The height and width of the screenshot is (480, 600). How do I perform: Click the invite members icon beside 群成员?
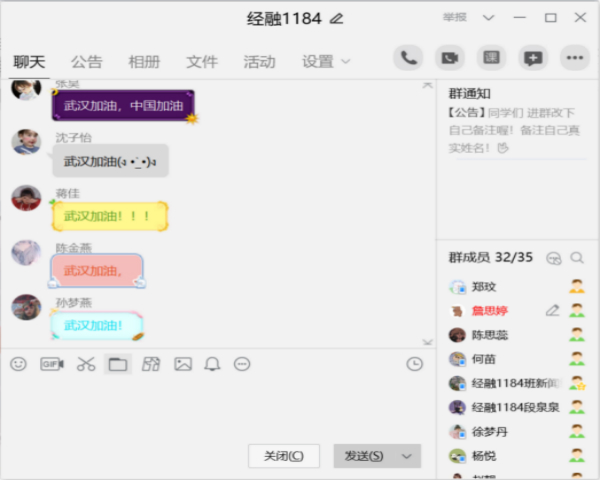554,258
